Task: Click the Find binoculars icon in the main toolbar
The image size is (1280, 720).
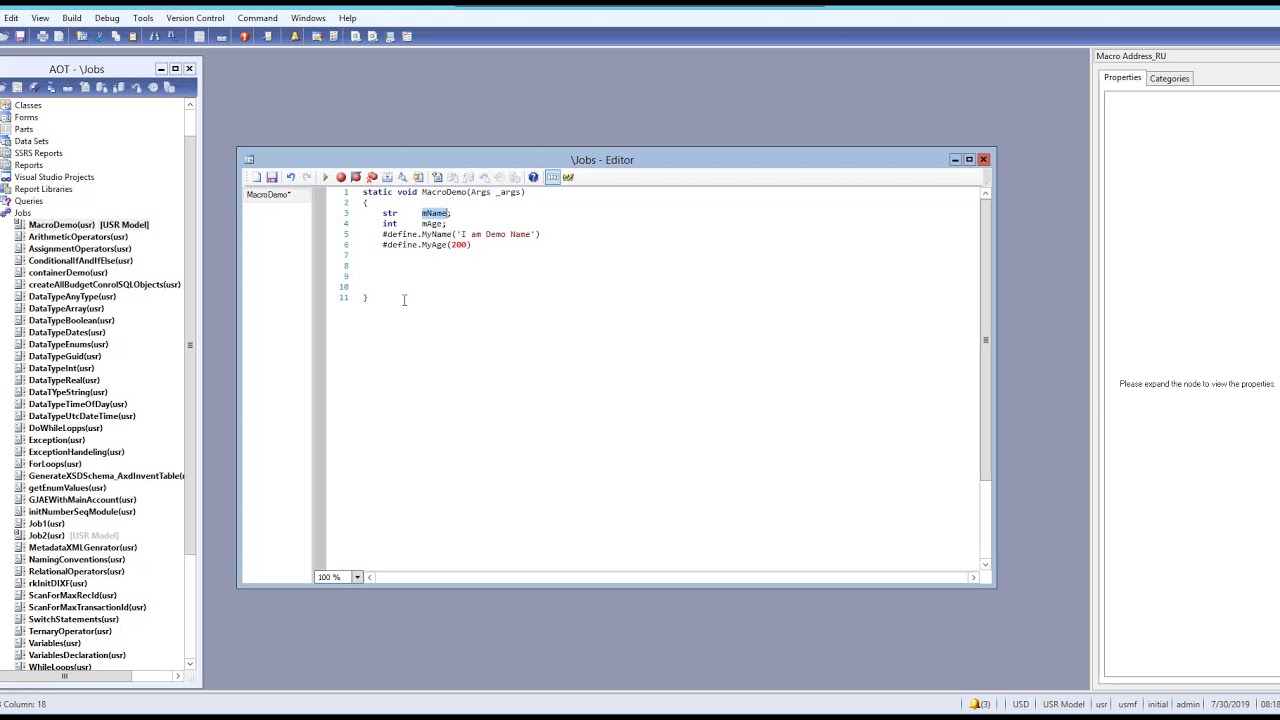Action: click(154, 37)
